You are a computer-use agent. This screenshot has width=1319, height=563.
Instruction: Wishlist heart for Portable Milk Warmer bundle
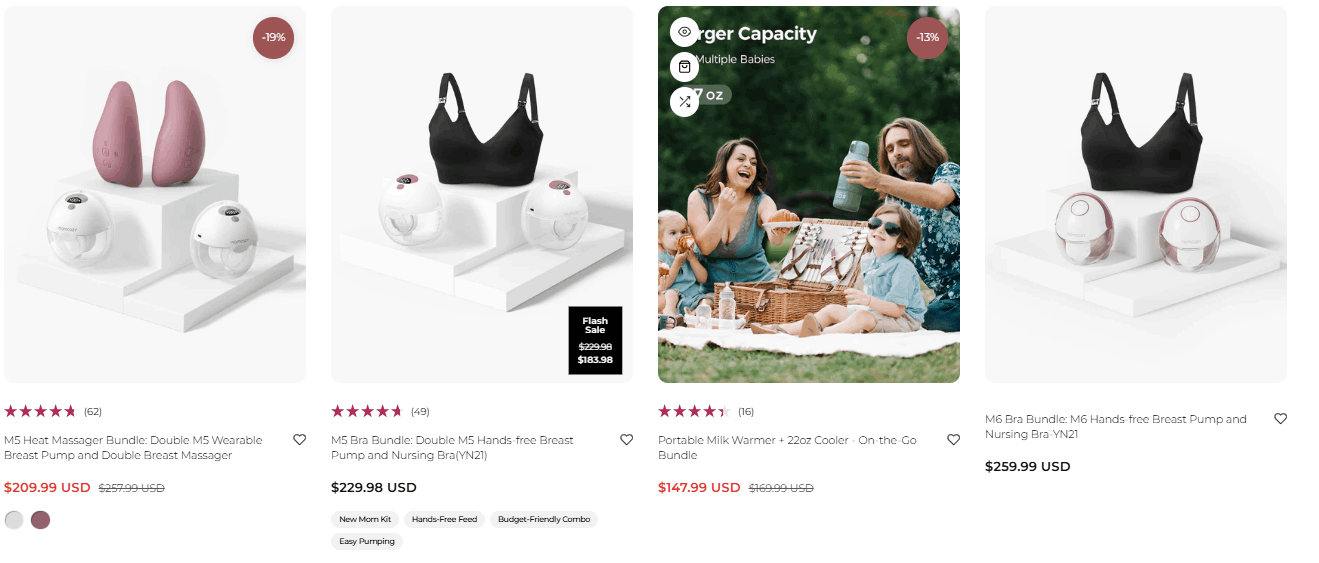pos(953,440)
